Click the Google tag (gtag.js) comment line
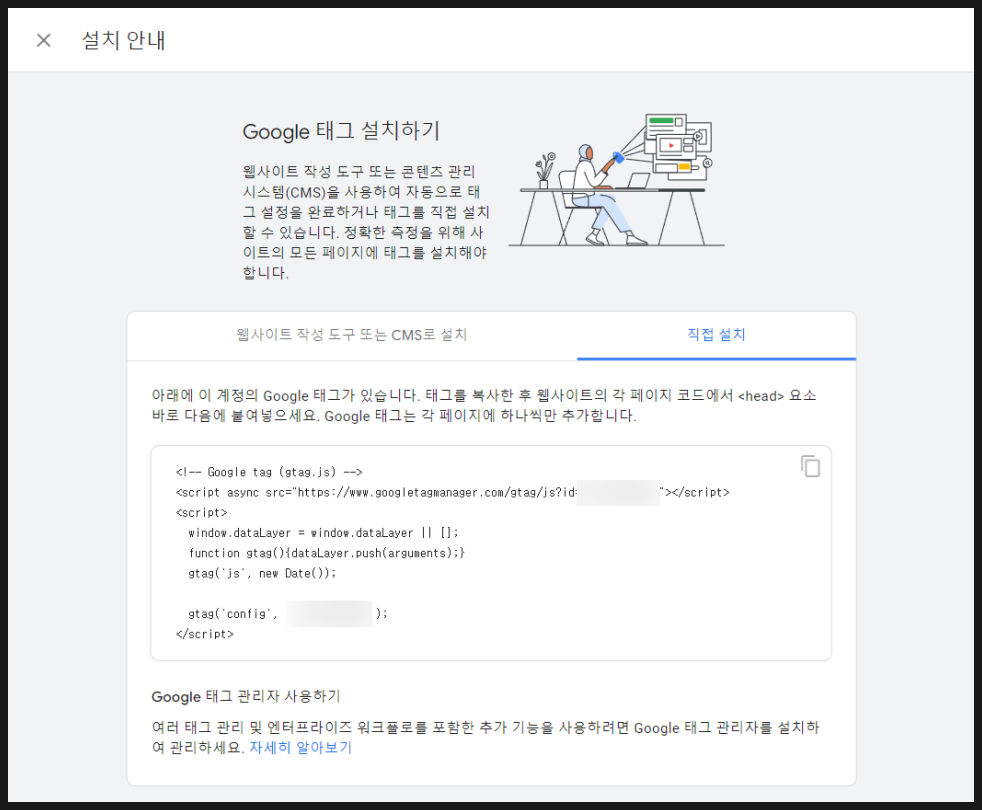Viewport: 982px width, 810px height. tap(268, 472)
